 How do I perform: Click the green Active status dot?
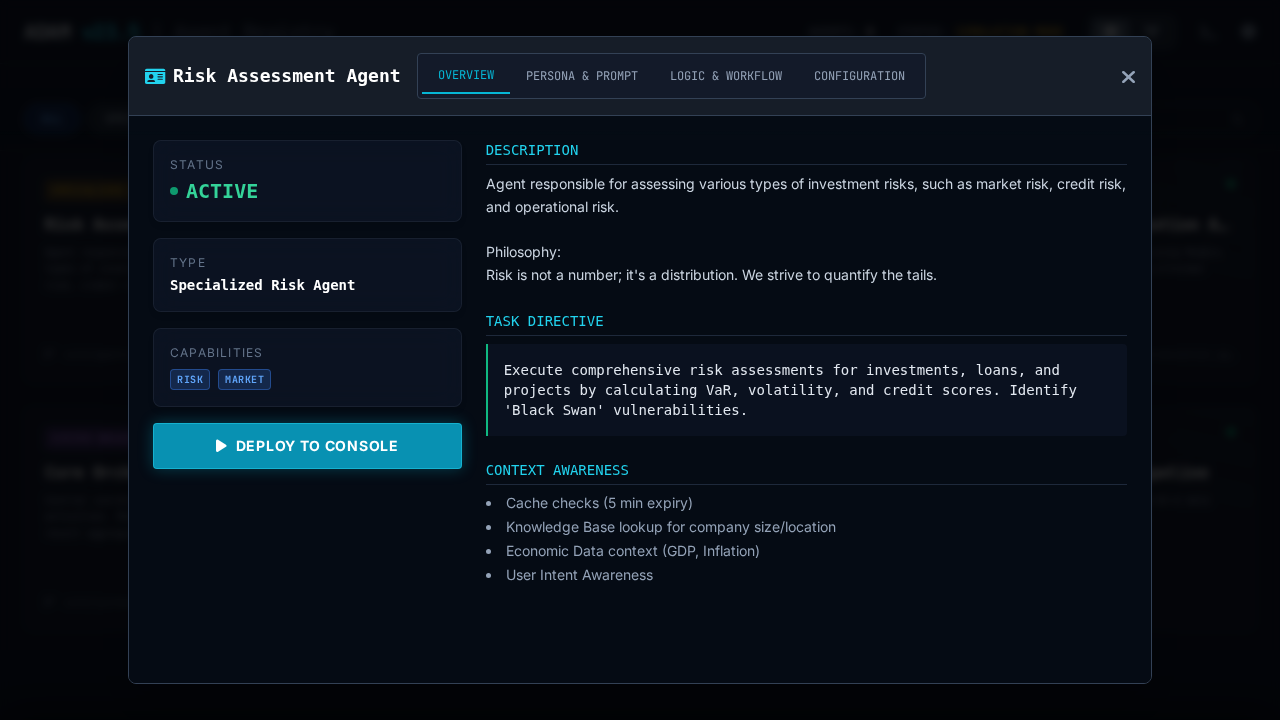[174, 191]
